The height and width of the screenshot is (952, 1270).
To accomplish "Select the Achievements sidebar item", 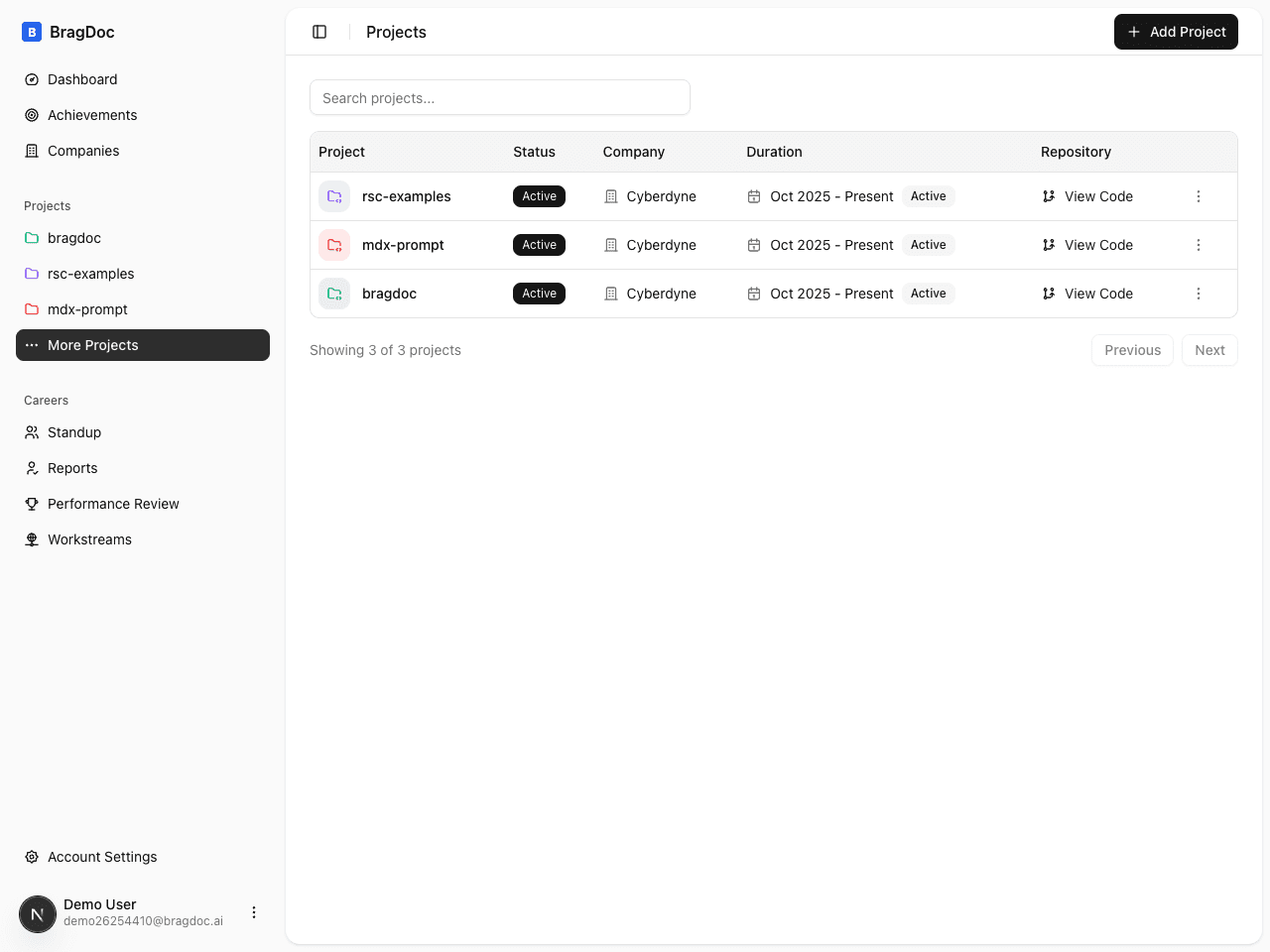I will coord(91,115).
